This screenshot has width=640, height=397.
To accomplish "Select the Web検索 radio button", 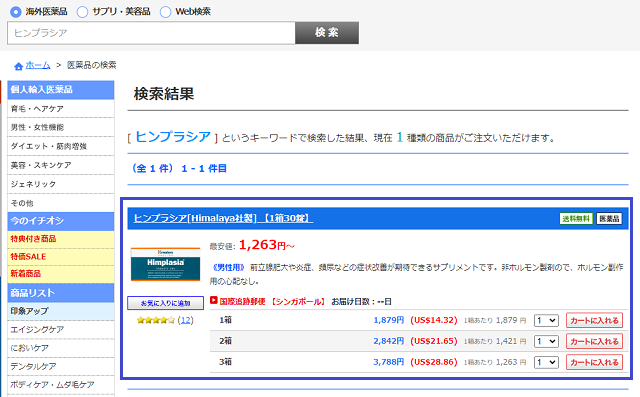I will coord(165,12).
